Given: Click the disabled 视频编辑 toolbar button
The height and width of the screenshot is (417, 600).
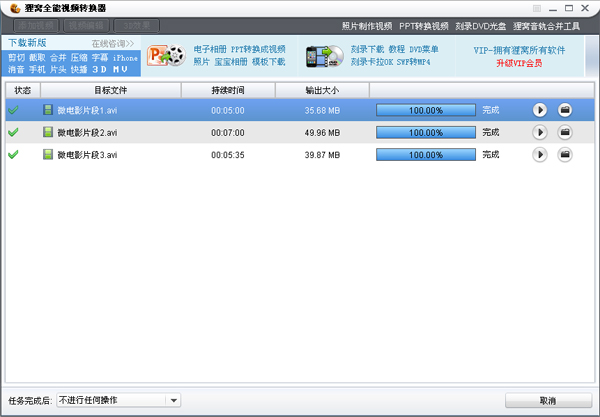Looking at the screenshot, I should coord(86,26).
